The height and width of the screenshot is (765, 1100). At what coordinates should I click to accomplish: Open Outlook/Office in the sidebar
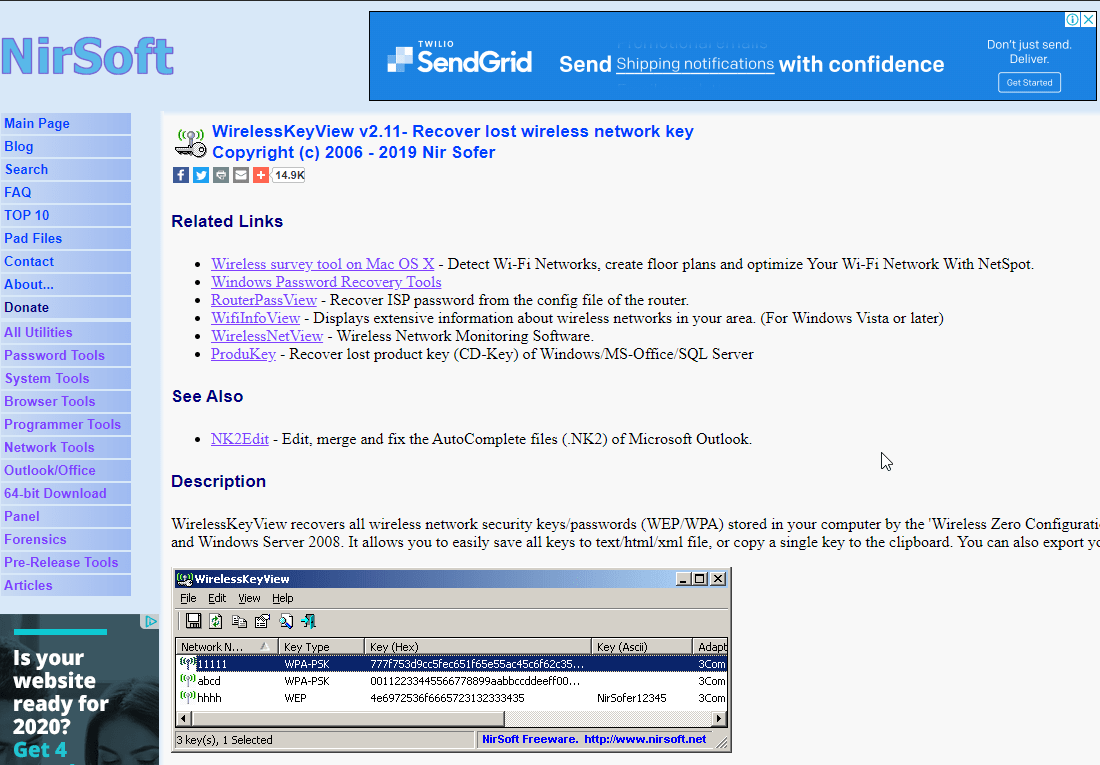tap(66, 470)
